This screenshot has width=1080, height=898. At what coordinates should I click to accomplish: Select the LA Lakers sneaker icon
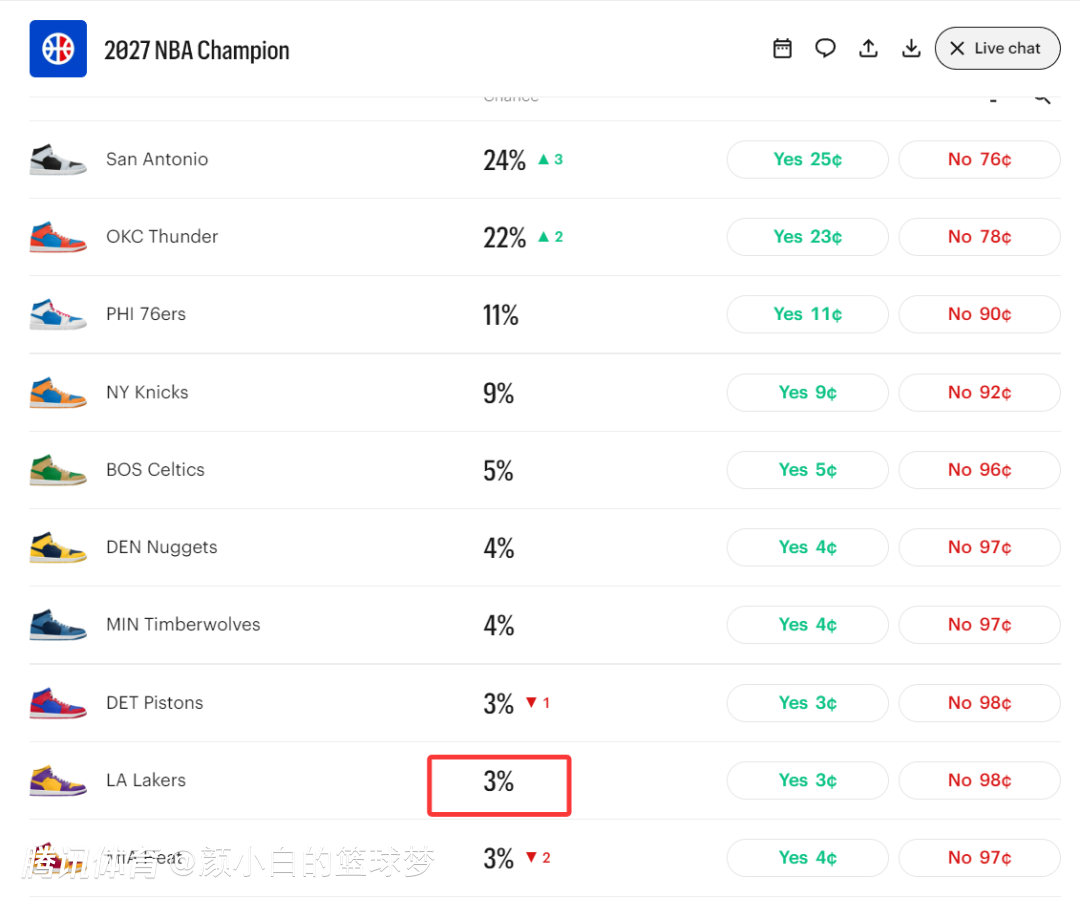(58, 780)
